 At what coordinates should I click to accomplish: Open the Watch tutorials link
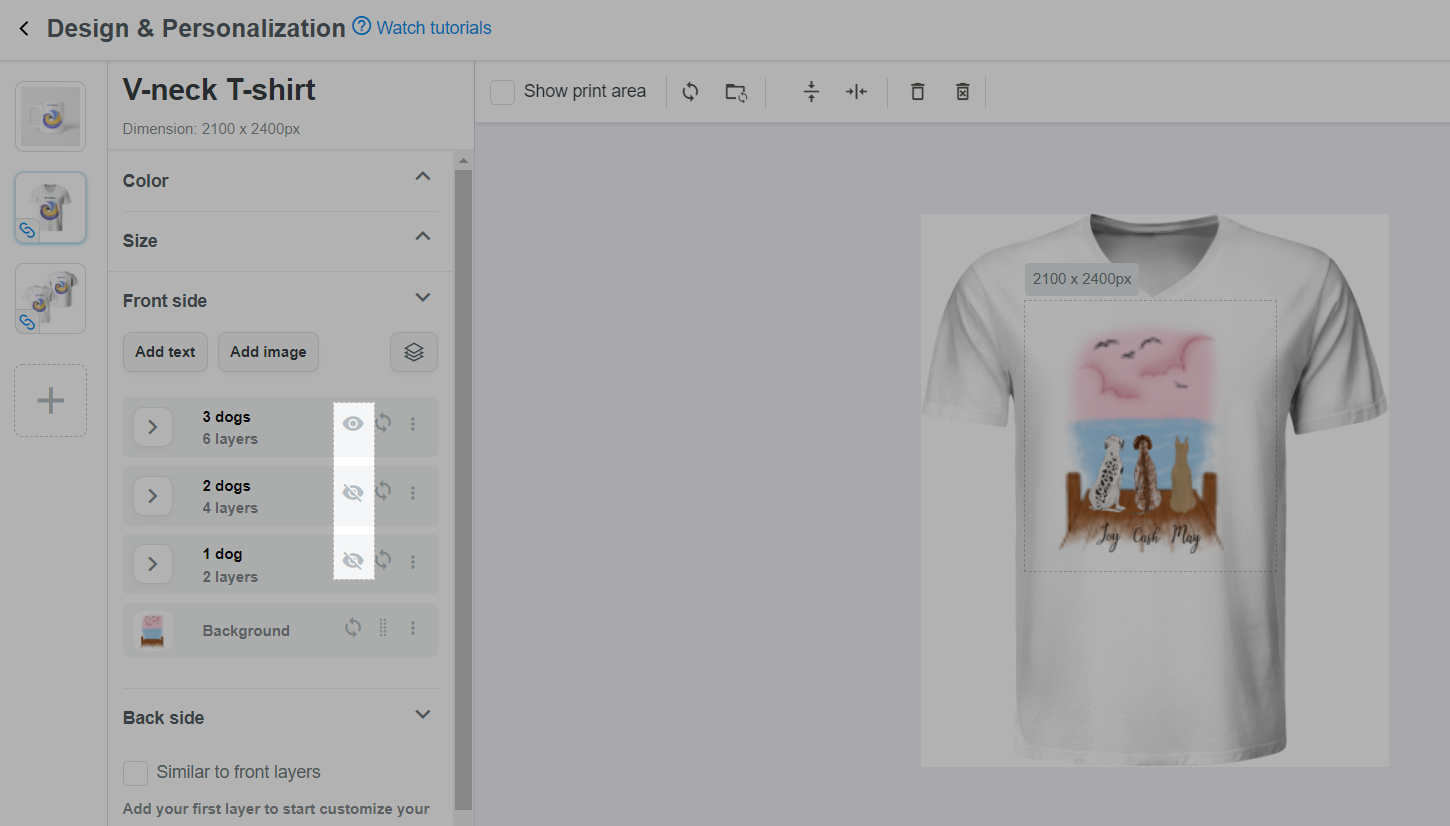433,28
